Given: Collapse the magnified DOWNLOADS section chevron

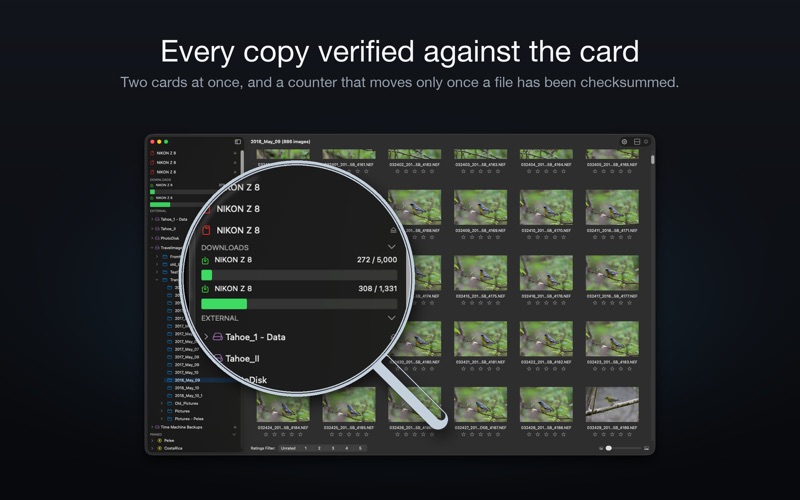Looking at the screenshot, I should click(391, 247).
